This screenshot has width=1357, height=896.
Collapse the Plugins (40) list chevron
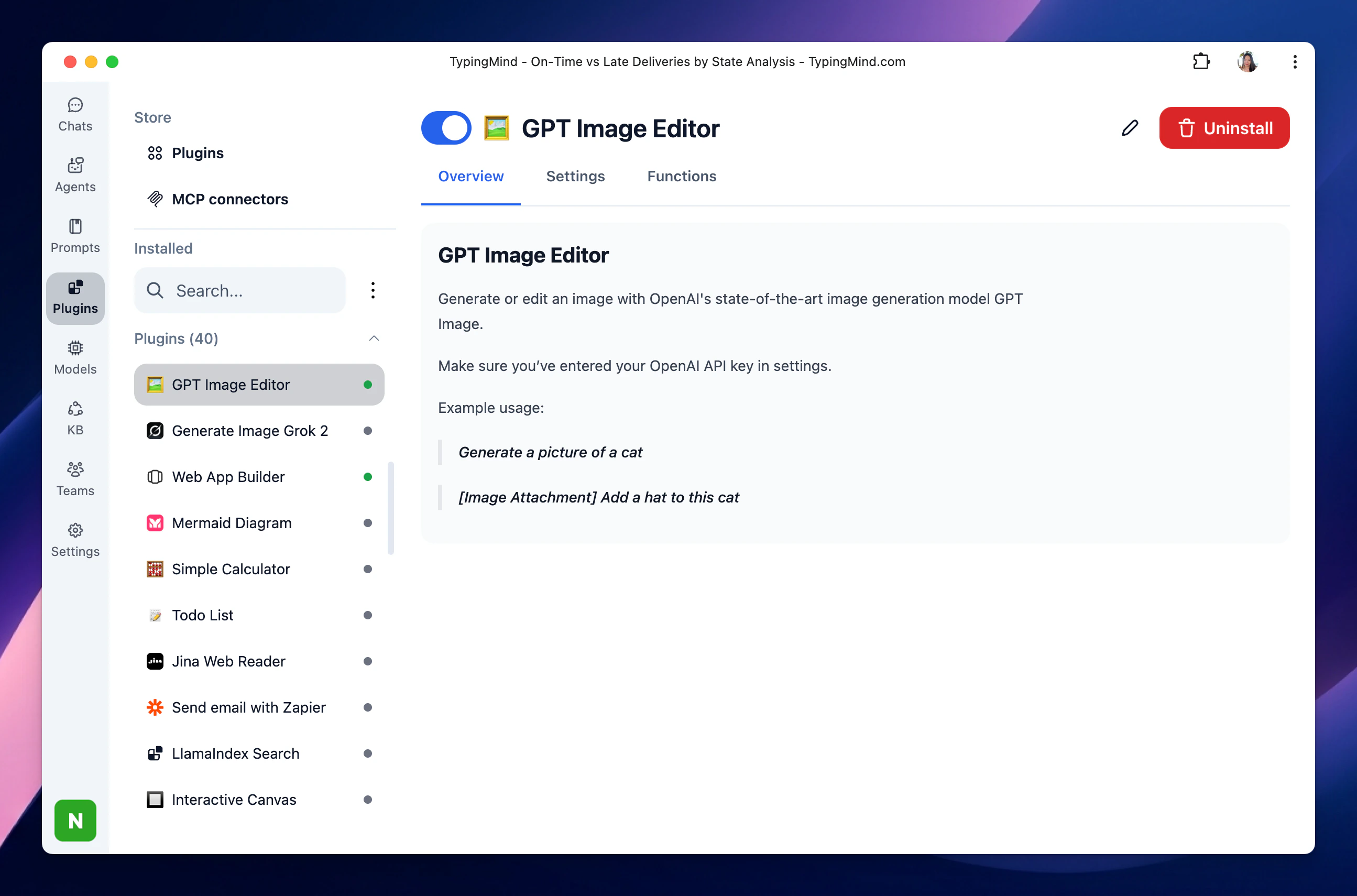[x=374, y=338]
